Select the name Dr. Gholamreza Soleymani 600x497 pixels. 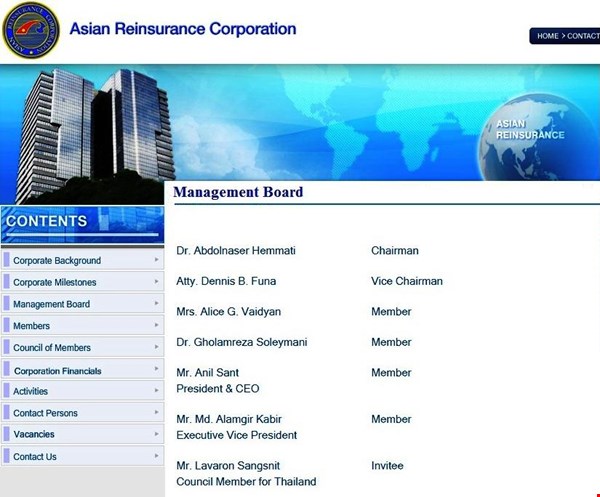click(x=242, y=342)
